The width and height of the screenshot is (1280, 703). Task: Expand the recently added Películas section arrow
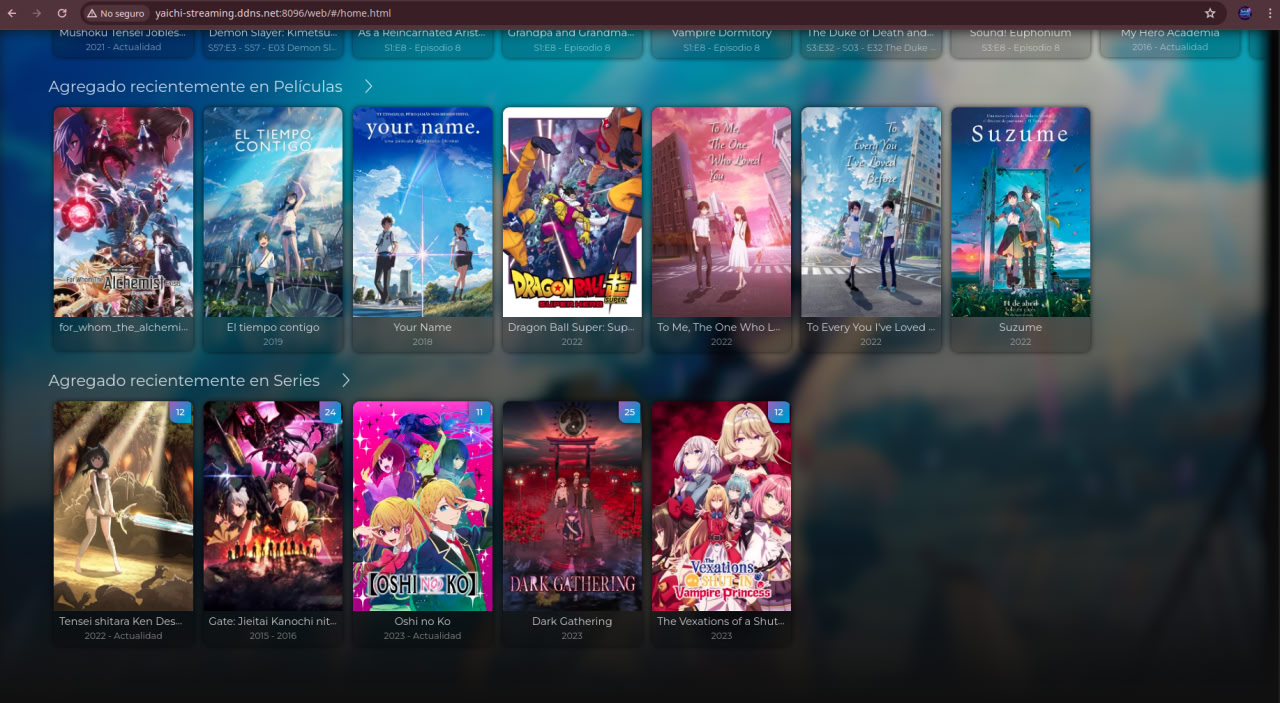[368, 87]
